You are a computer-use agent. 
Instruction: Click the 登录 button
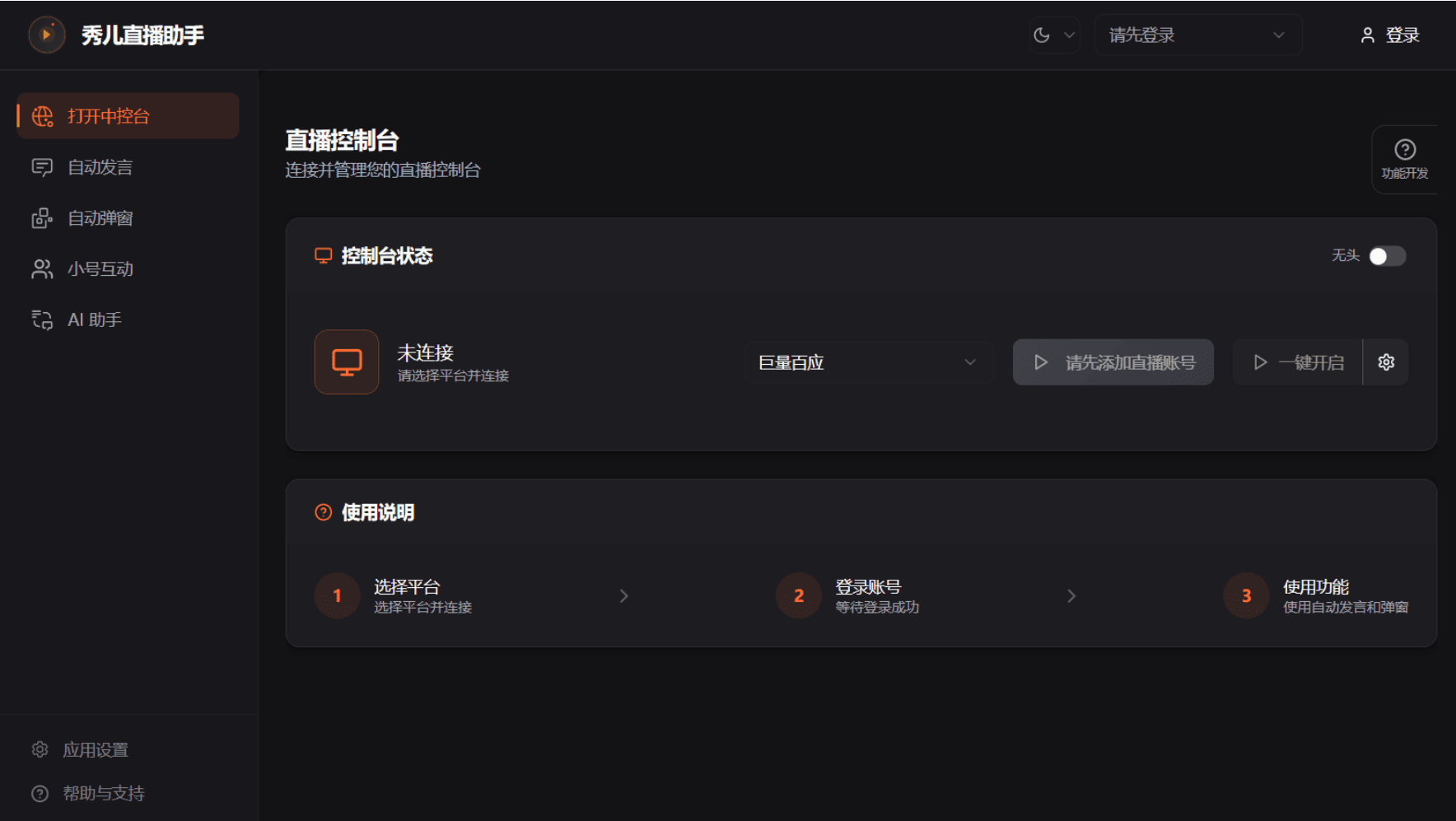1389,35
